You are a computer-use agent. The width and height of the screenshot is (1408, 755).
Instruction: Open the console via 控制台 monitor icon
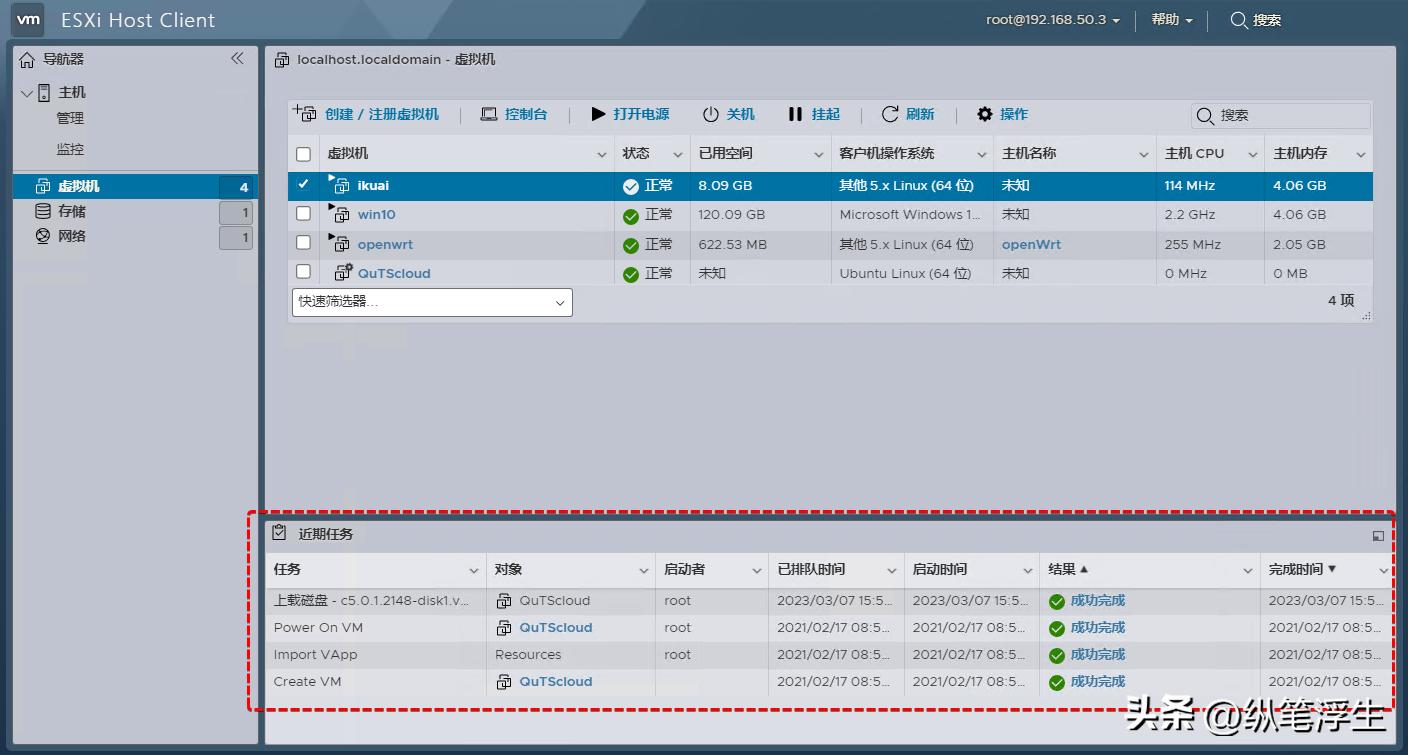pos(489,115)
